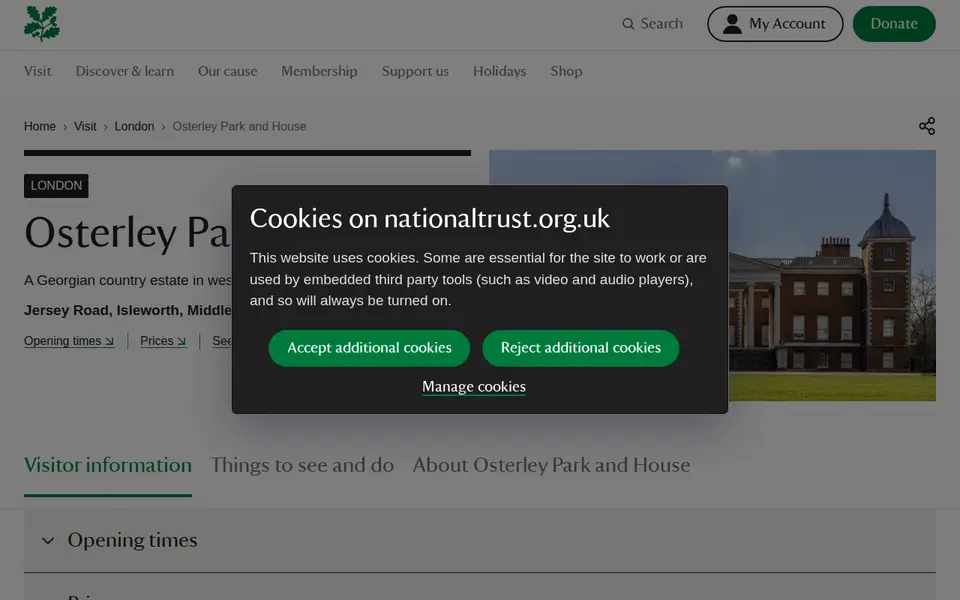Open the Membership menu
The height and width of the screenshot is (600, 960).
[320, 71]
